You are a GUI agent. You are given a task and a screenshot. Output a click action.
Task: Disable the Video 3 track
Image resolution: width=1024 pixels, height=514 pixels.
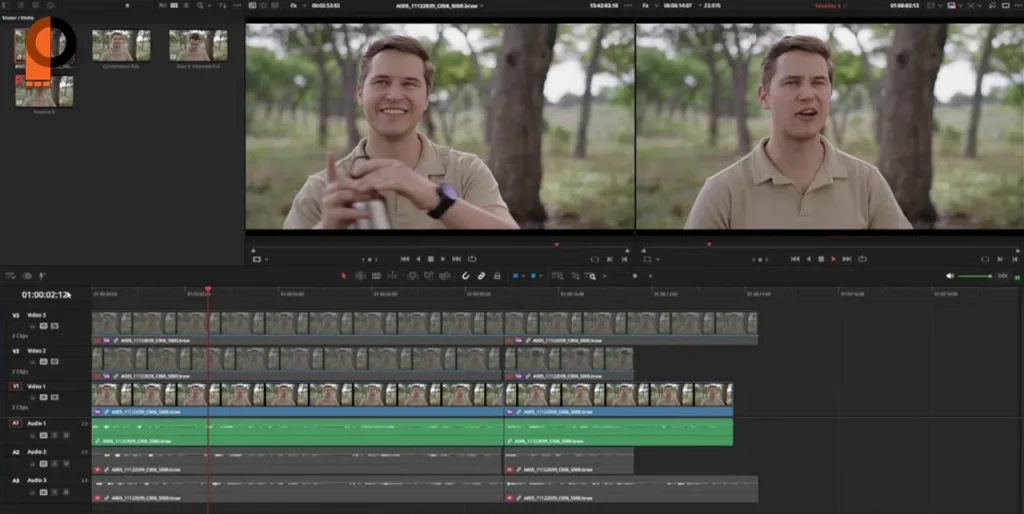point(56,325)
